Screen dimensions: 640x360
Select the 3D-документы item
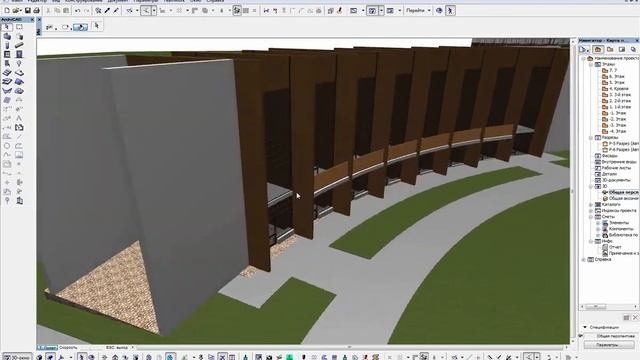click(613, 180)
